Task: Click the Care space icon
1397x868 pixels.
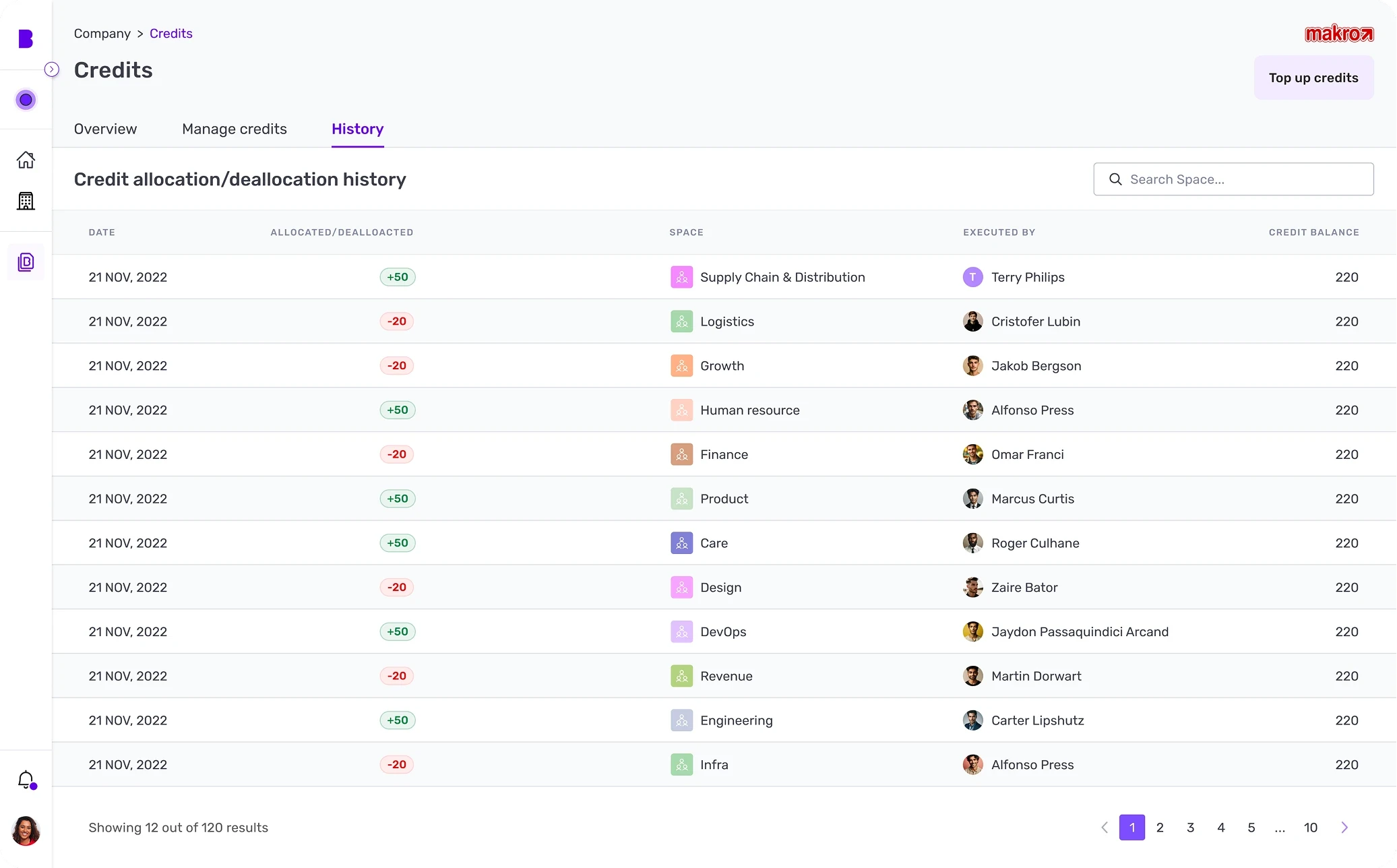Action: coord(681,543)
